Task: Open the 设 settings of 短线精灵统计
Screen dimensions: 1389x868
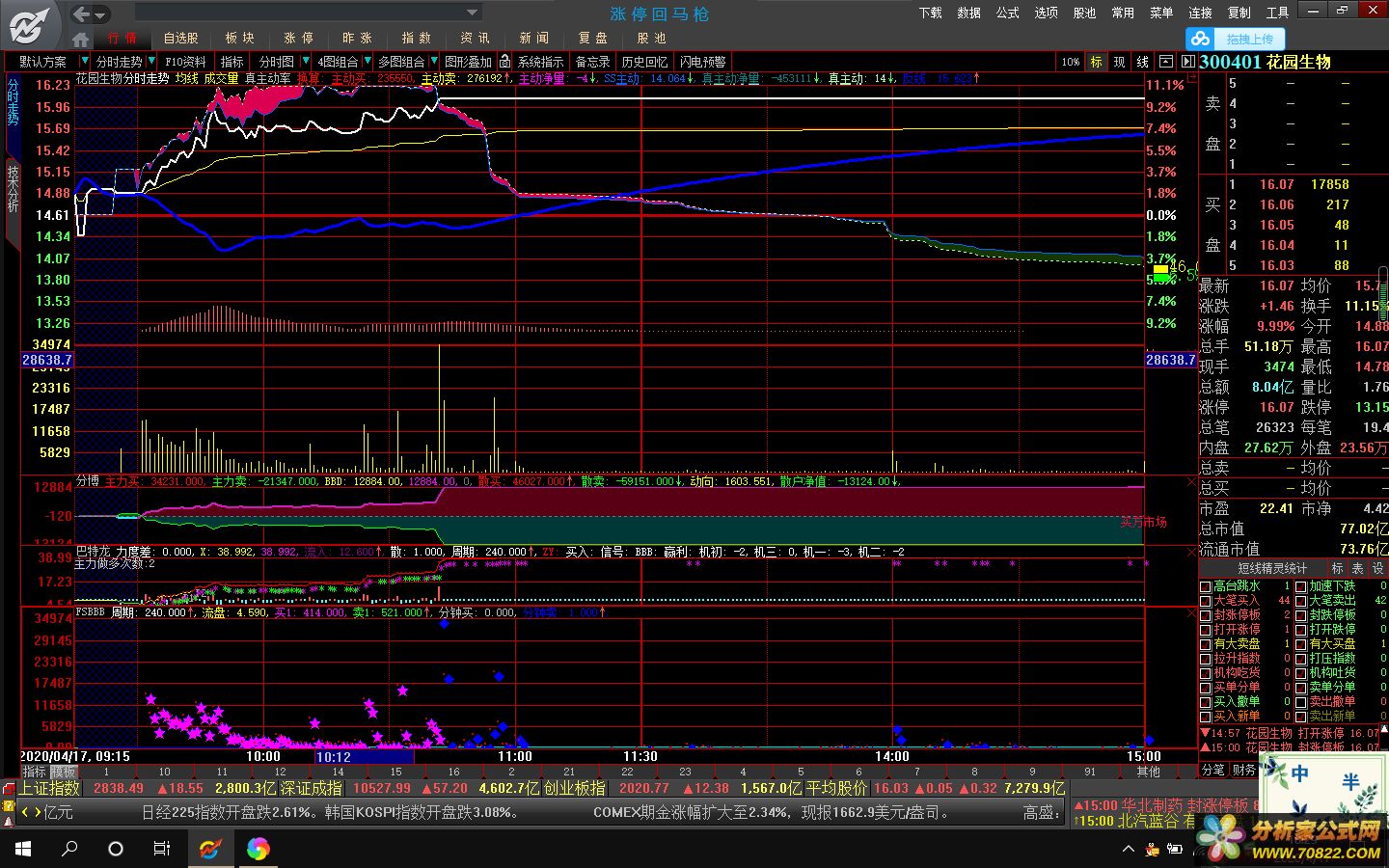Action: click(1377, 568)
